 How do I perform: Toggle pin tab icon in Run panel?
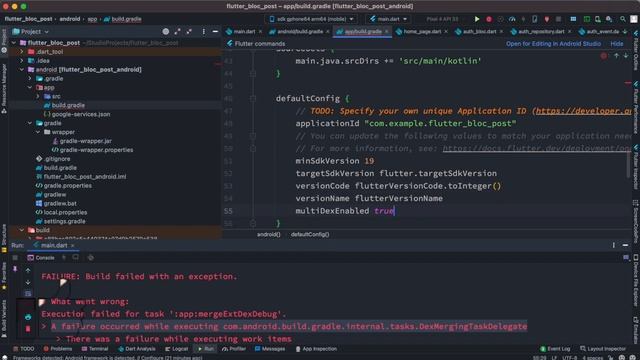pos(15,269)
